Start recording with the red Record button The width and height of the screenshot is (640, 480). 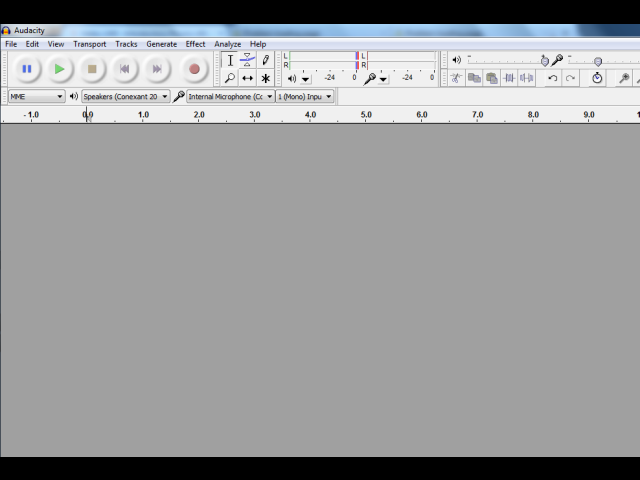(194, 69)
